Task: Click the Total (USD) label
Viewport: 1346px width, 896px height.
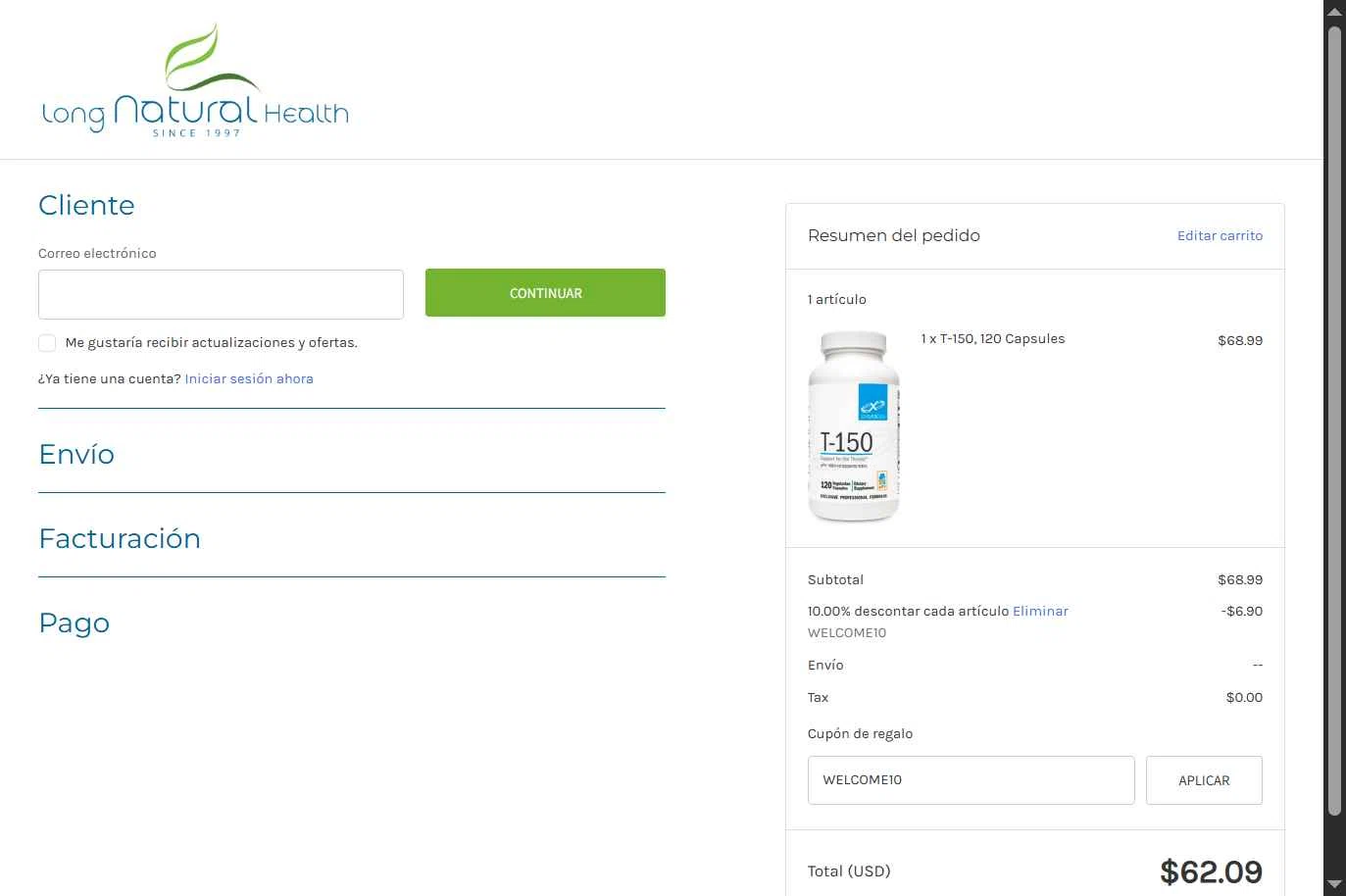Action: pos(849,871)
